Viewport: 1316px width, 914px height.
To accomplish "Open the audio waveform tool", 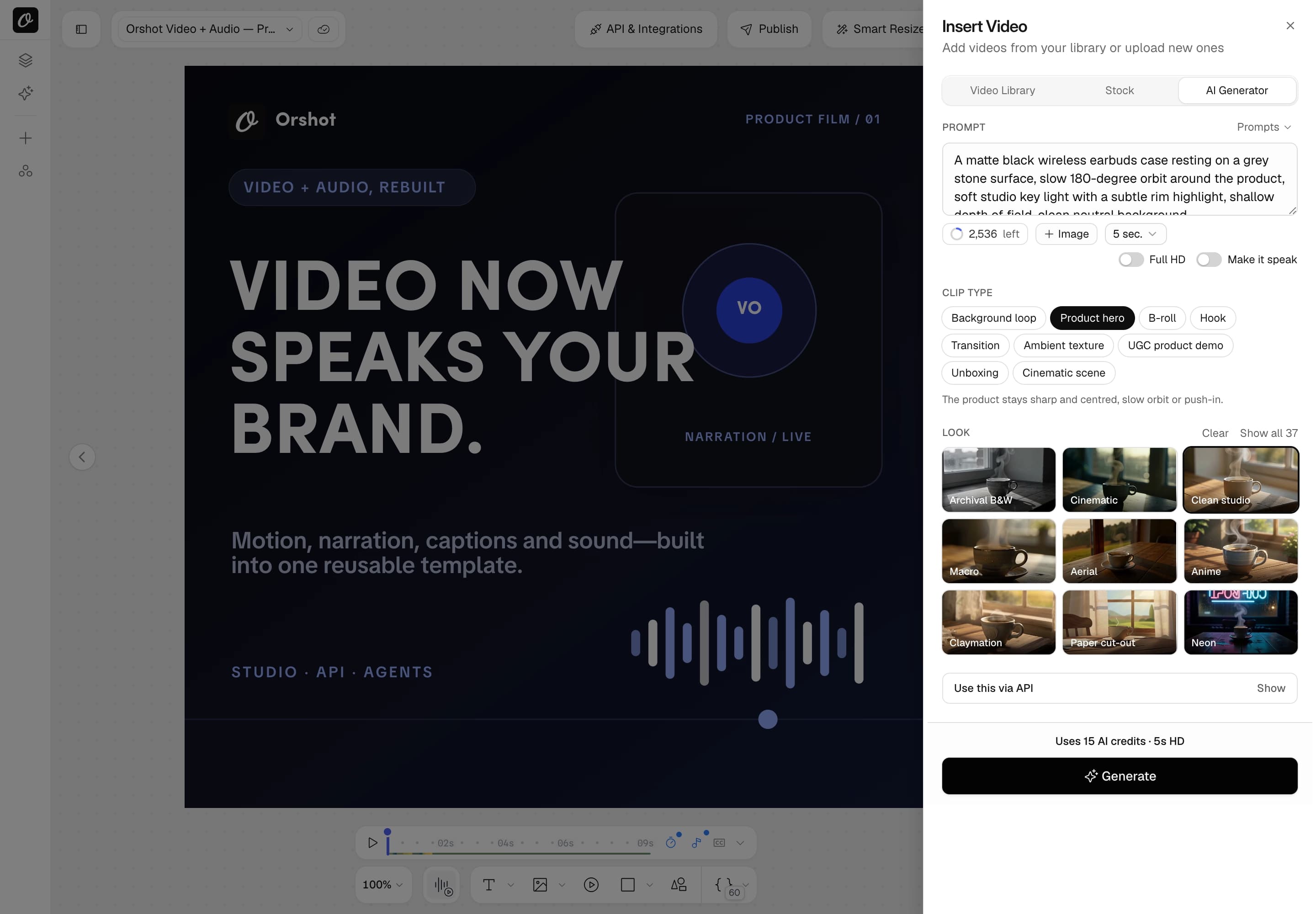I will pyautogui.click(x=442, y=885).
